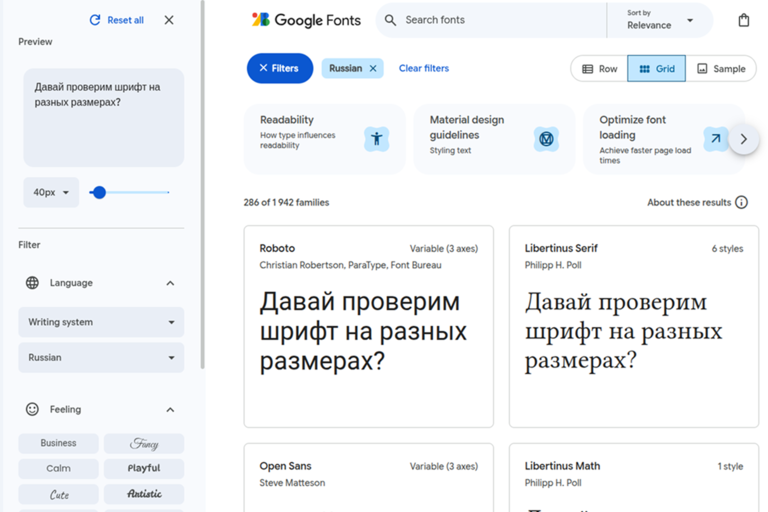
Task: Open the Writing system dropdown
Action: (101, 322)
